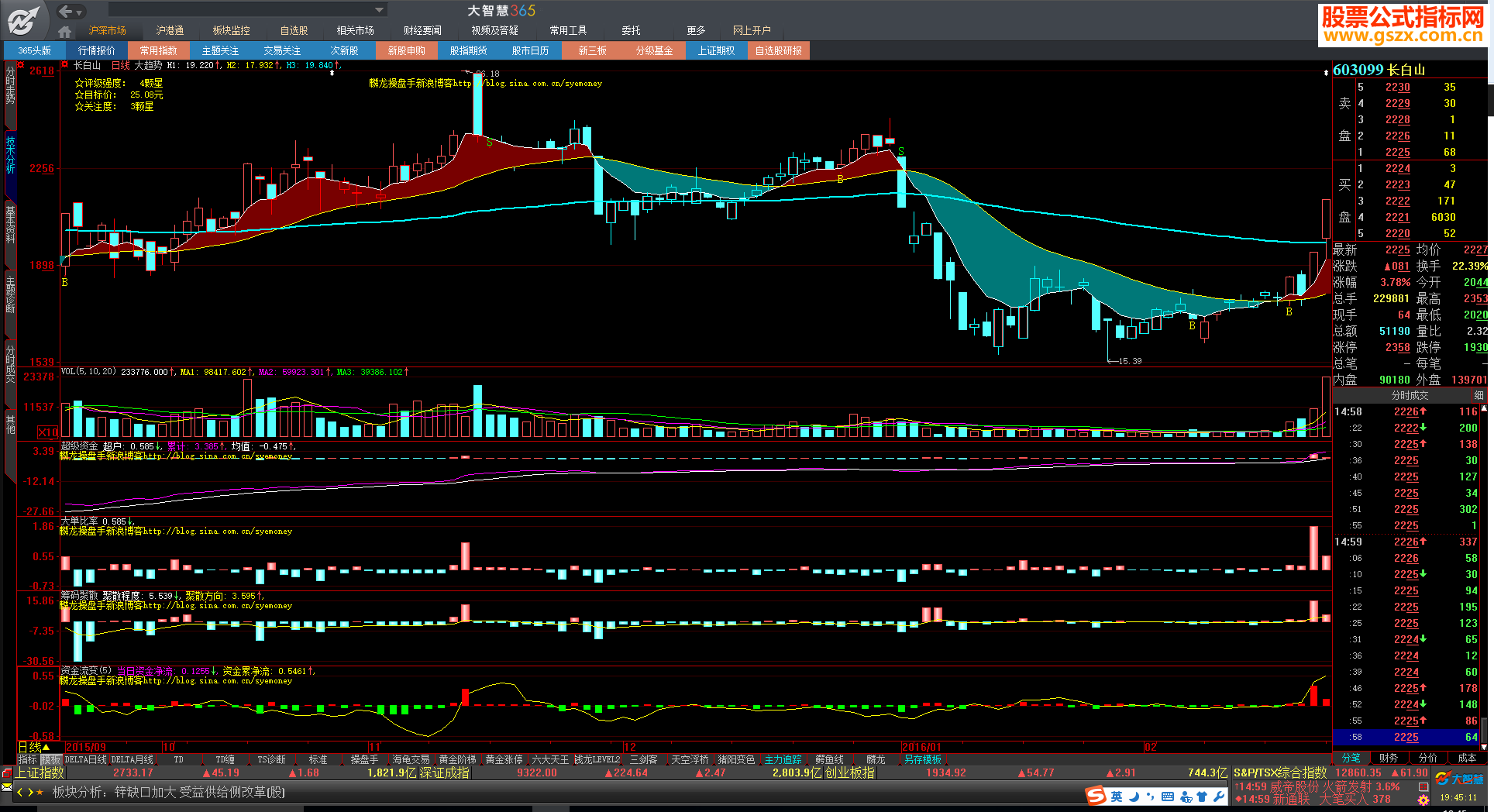The width and height of the screenshot is (1494, 812).
Task: Switch to the 分笔 tab
Action: coord(1351,758)
